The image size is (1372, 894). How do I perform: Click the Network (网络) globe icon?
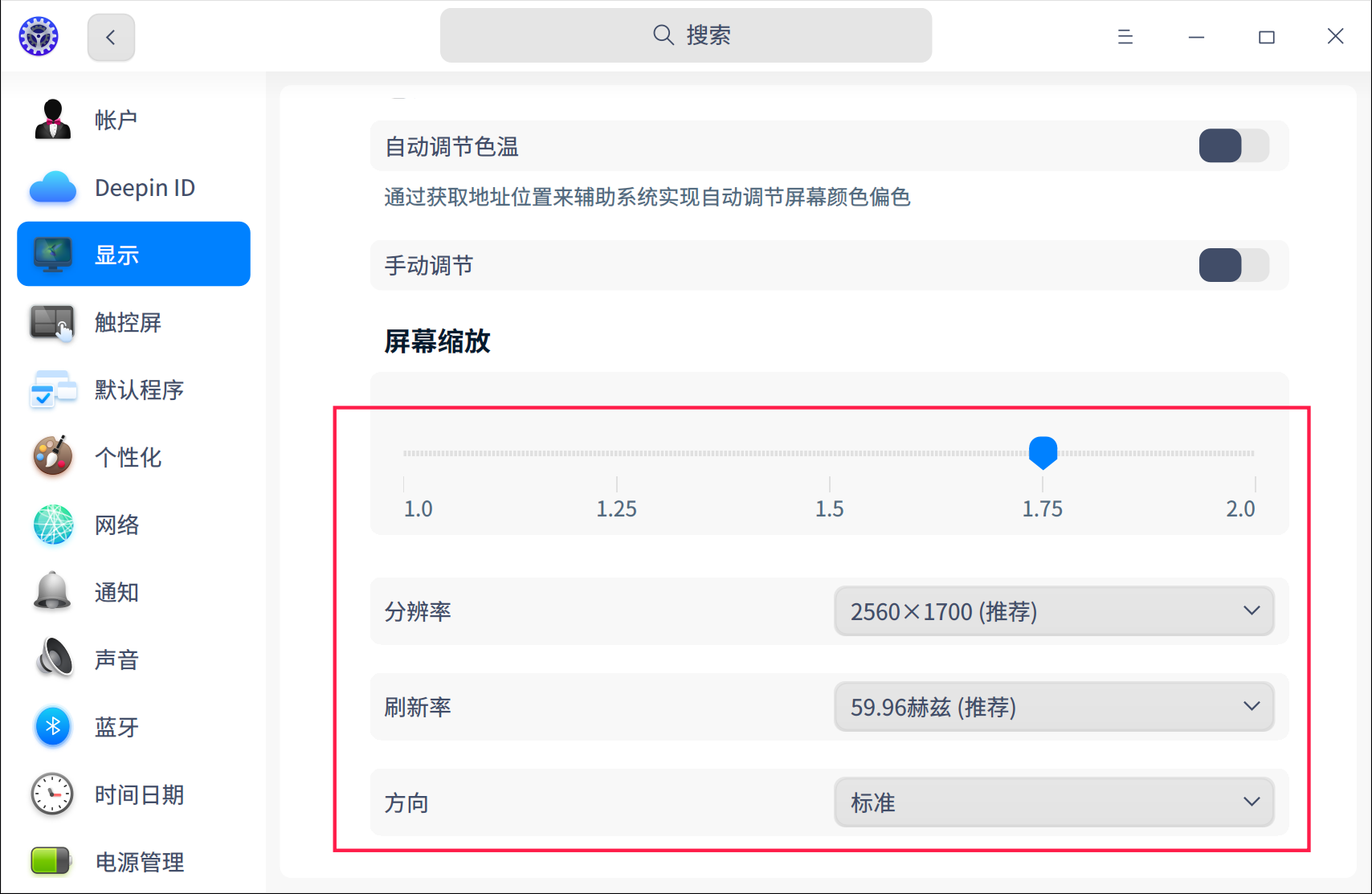53,525
